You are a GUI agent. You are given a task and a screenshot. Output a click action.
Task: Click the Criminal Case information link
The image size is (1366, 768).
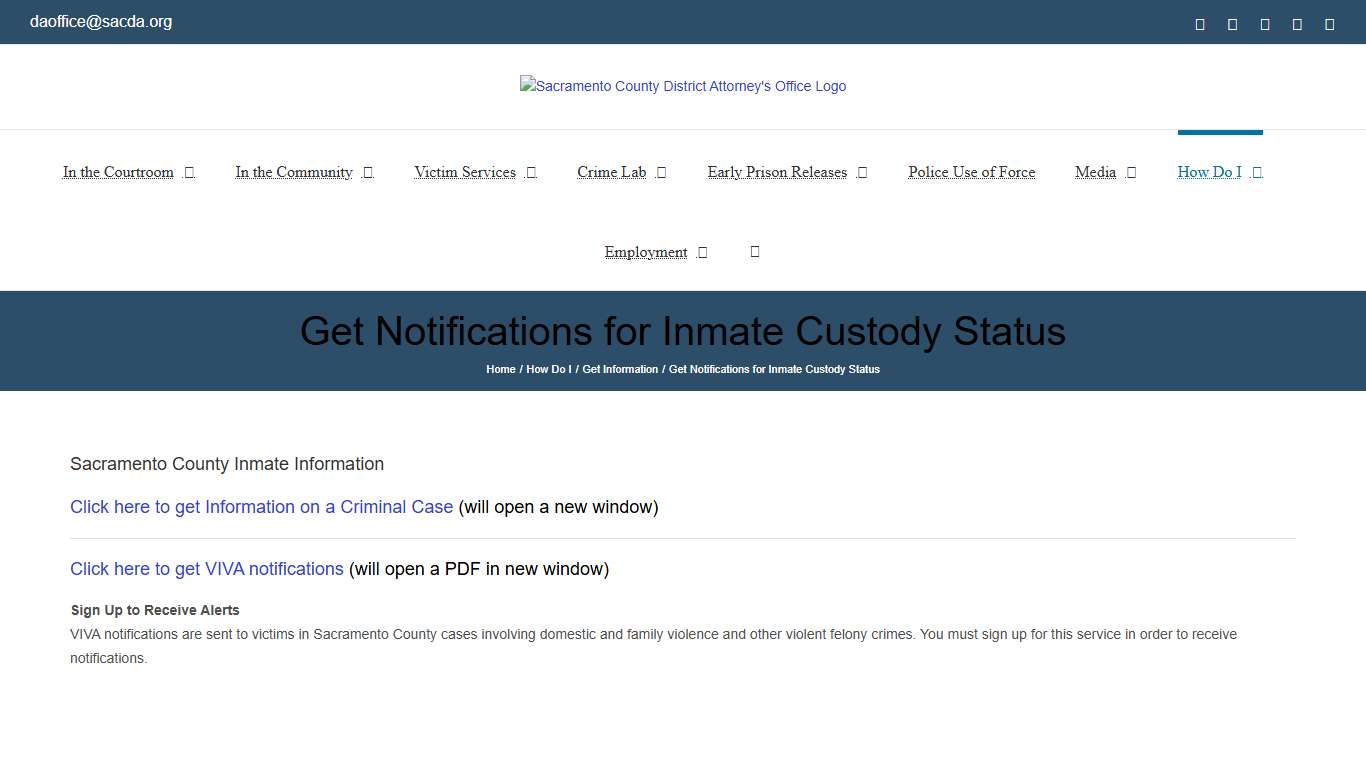[261, 507]
